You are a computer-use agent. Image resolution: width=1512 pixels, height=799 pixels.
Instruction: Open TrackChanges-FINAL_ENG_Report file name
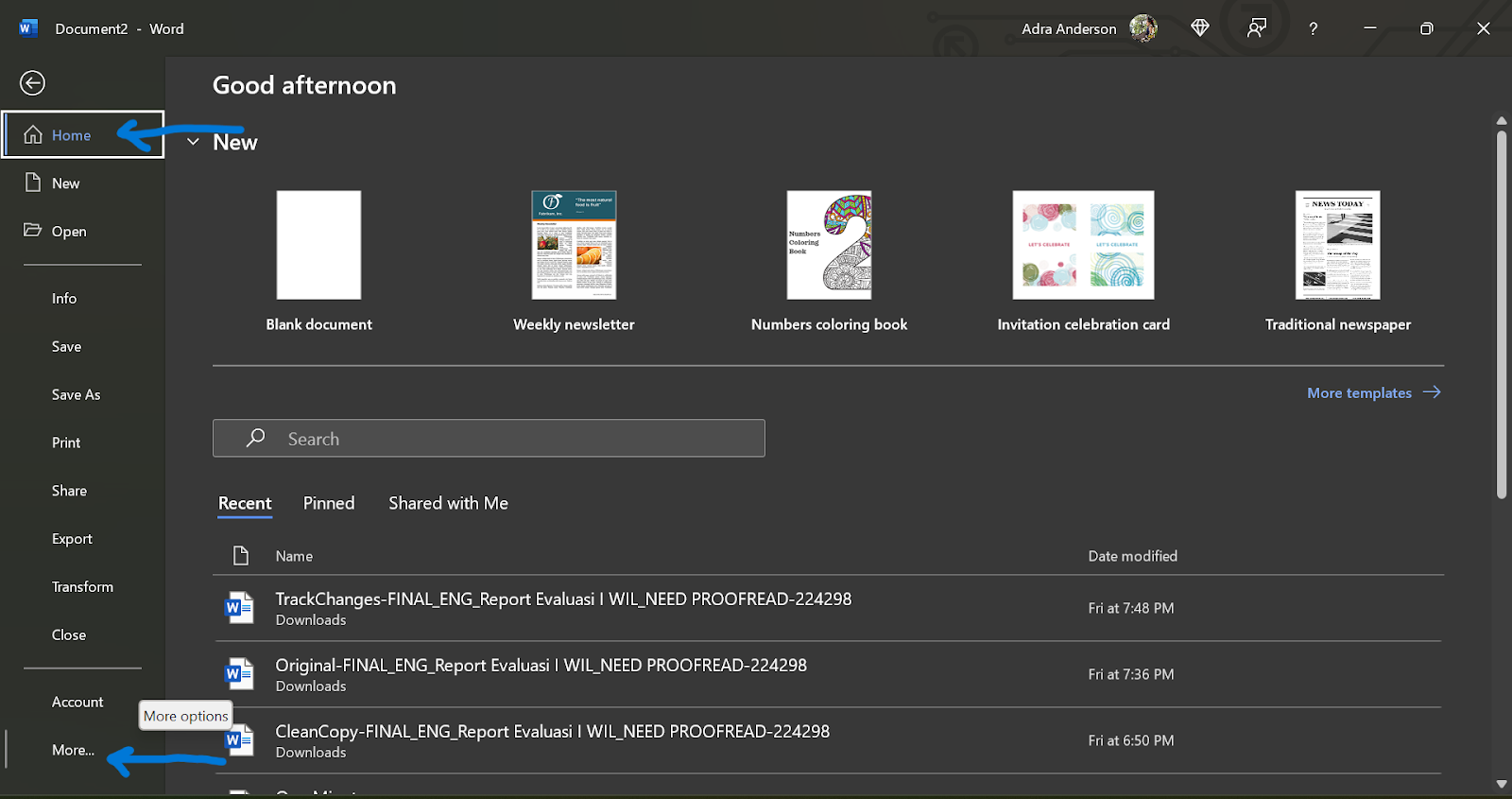[563, 599]
